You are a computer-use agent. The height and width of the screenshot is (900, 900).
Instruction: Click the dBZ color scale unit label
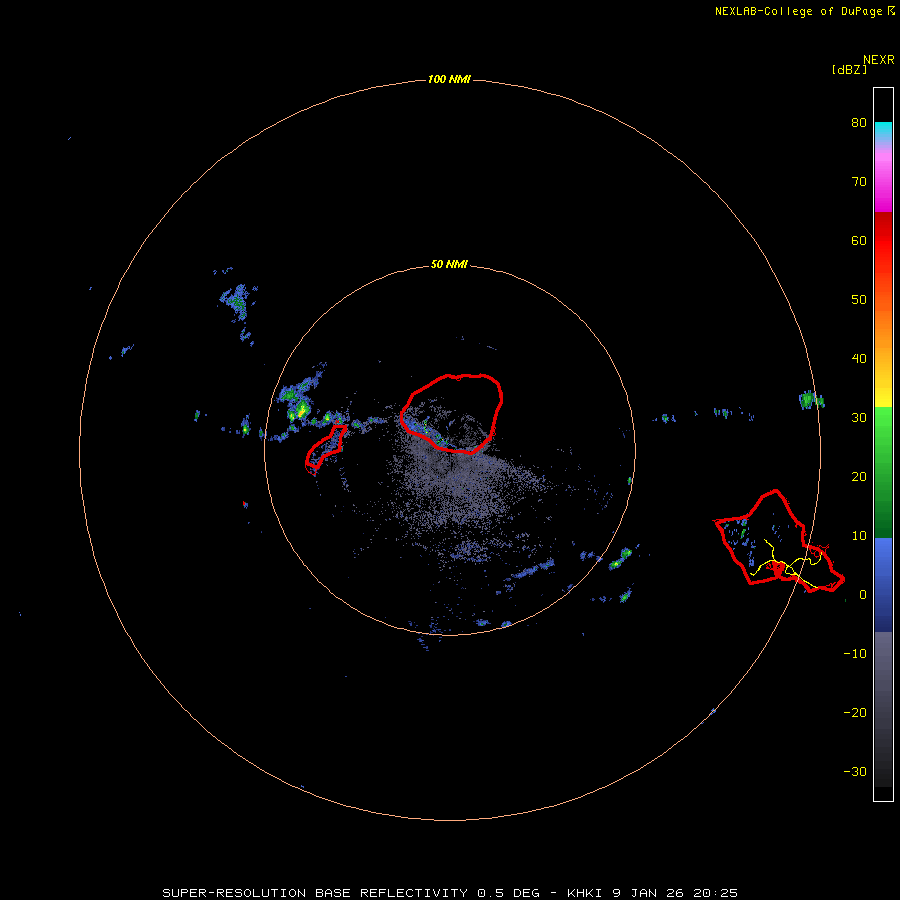pos(849,69)
